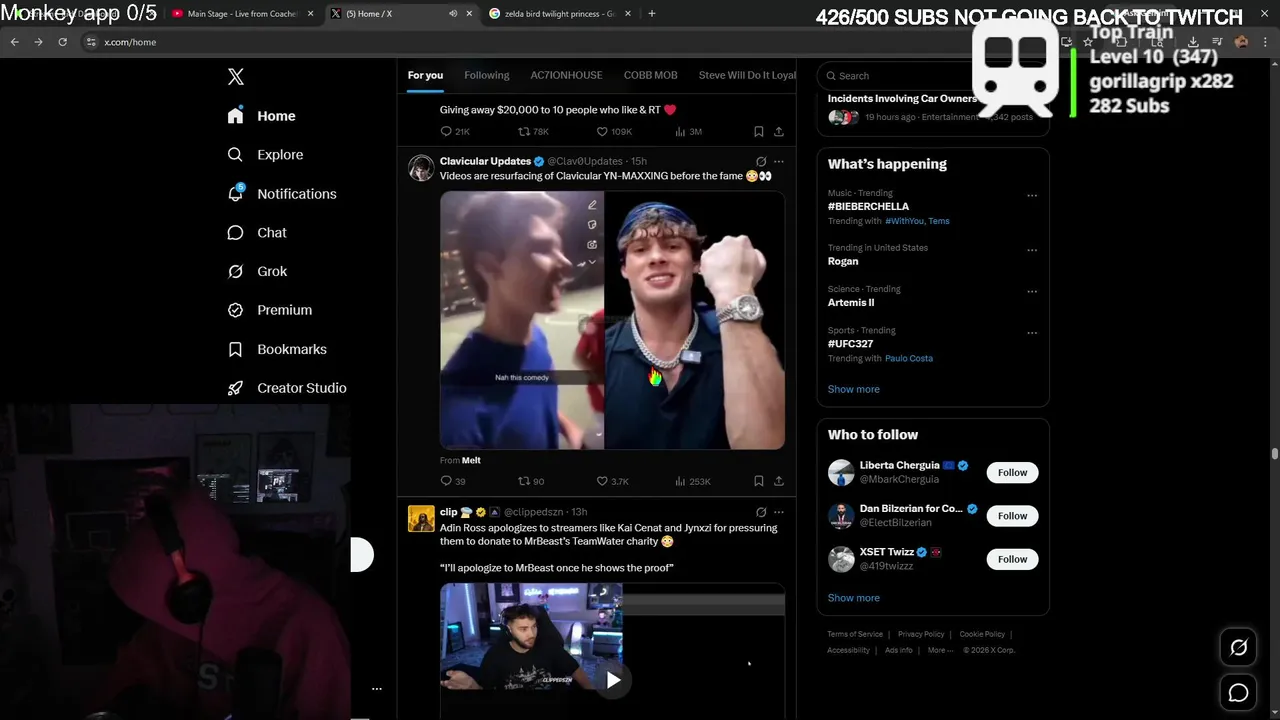This screenshot has width=1280, height=720.
Task: Ask Grok about the clip post
Action: [x=761, y=512]
